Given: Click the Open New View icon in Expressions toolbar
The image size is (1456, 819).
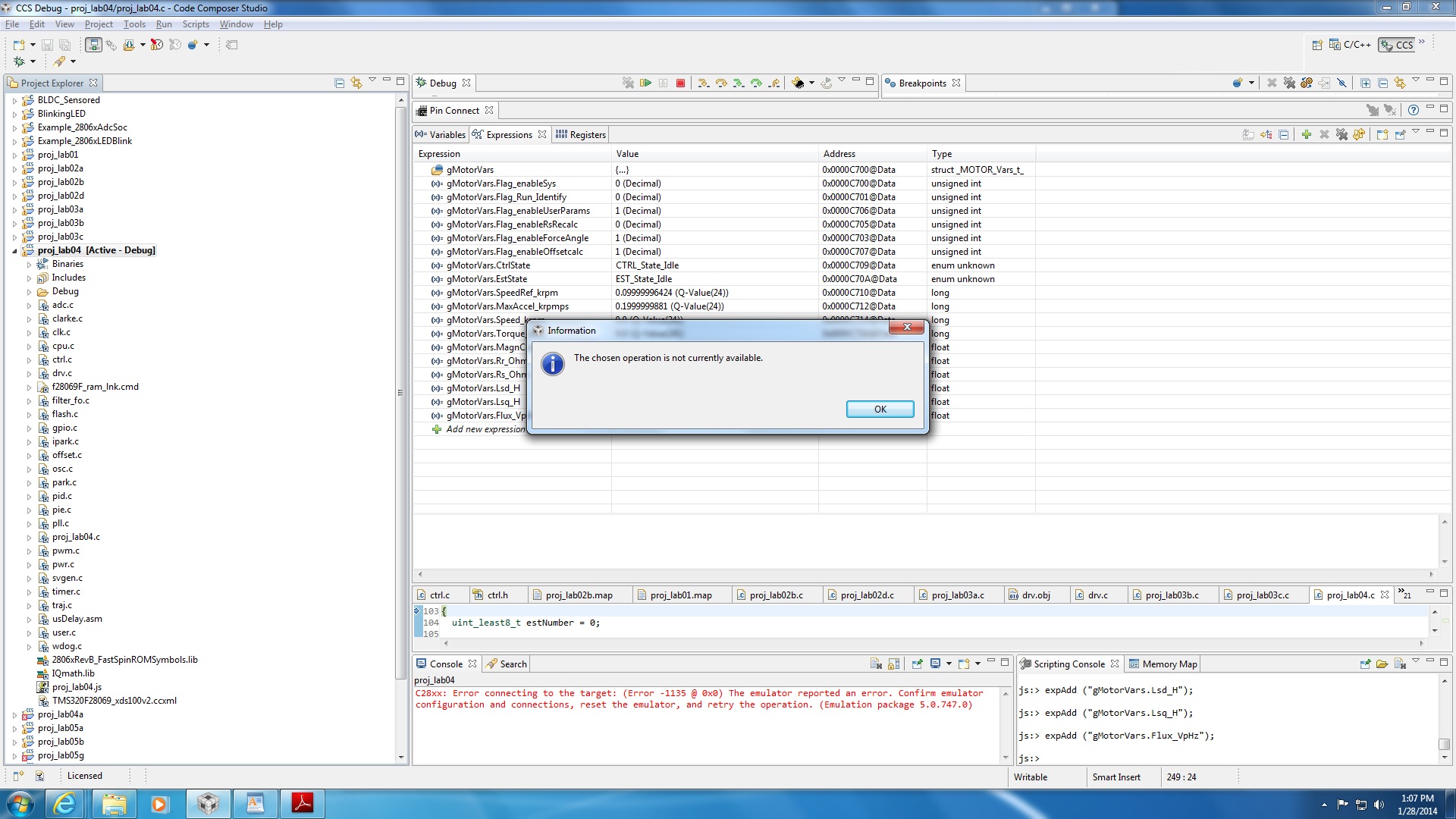Looking at the screenshot, I should click(1382, 134).
